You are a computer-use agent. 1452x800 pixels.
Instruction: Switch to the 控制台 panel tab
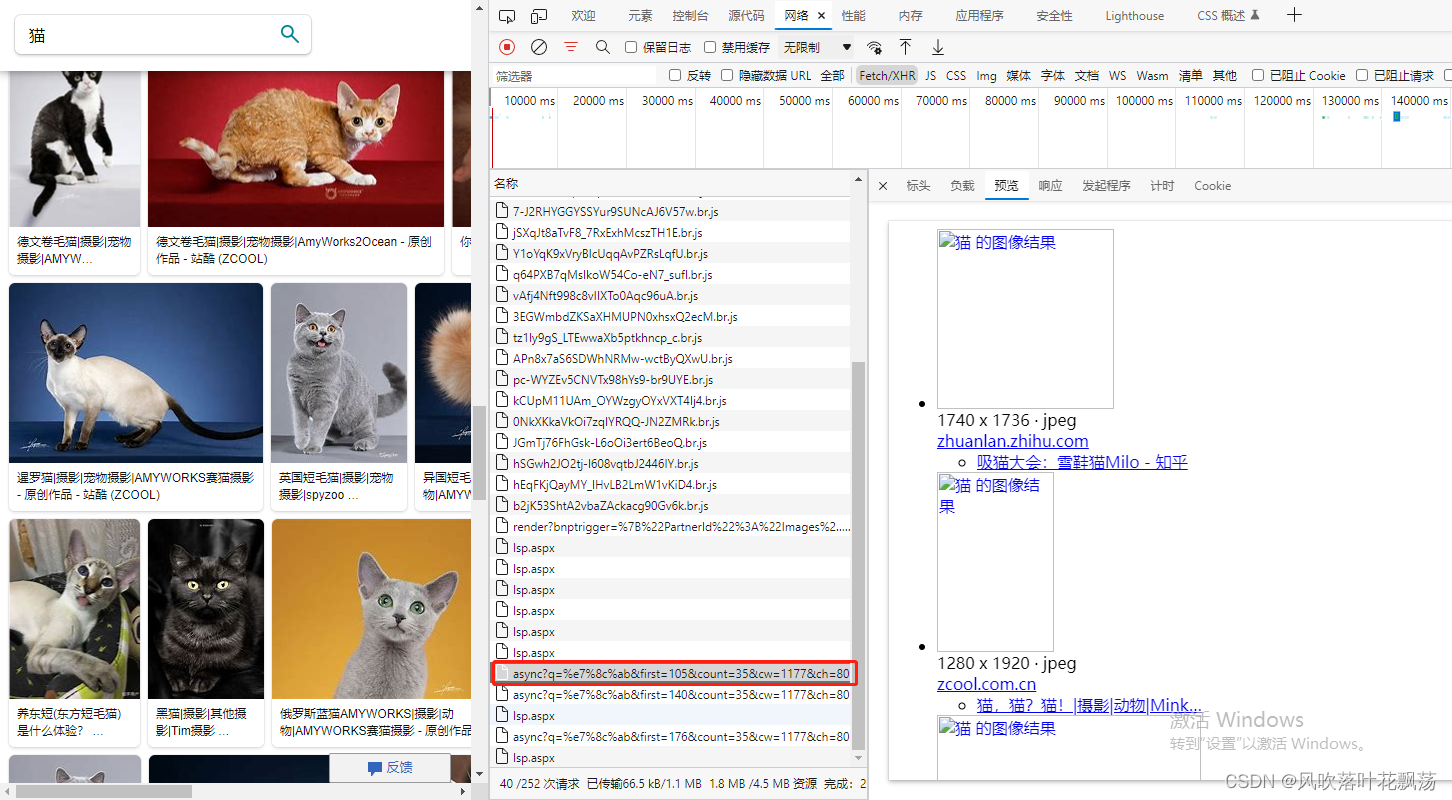tap(690, 15)
